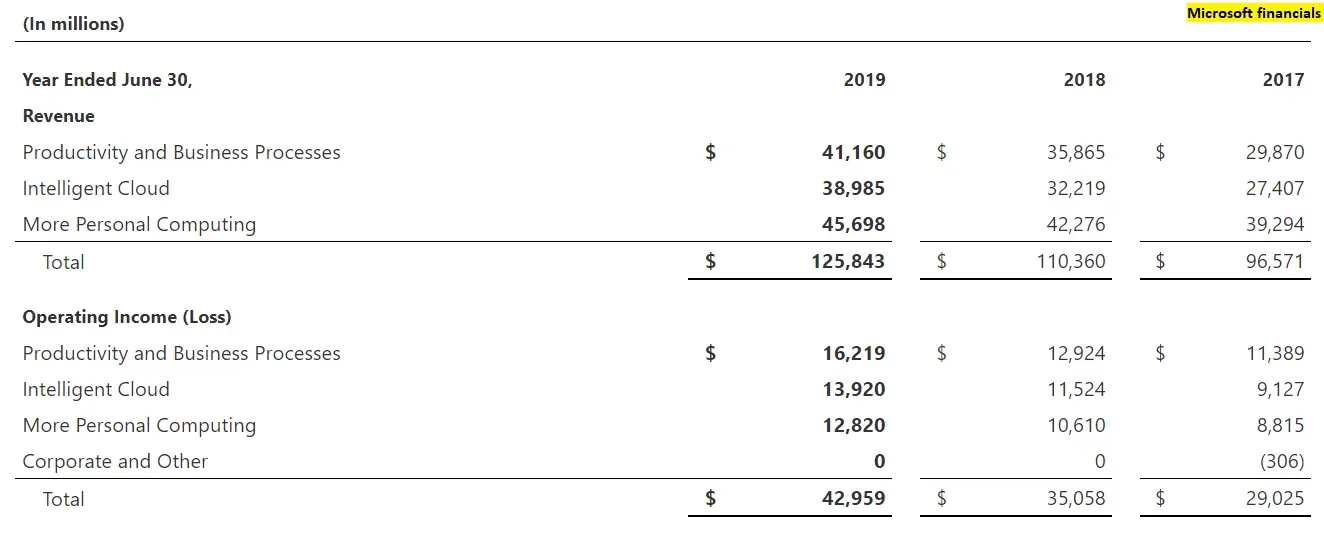Select the 45,698 More Personal Computing value
The height and width of the screenshot is (533, 1324).
tap(853, 224)
